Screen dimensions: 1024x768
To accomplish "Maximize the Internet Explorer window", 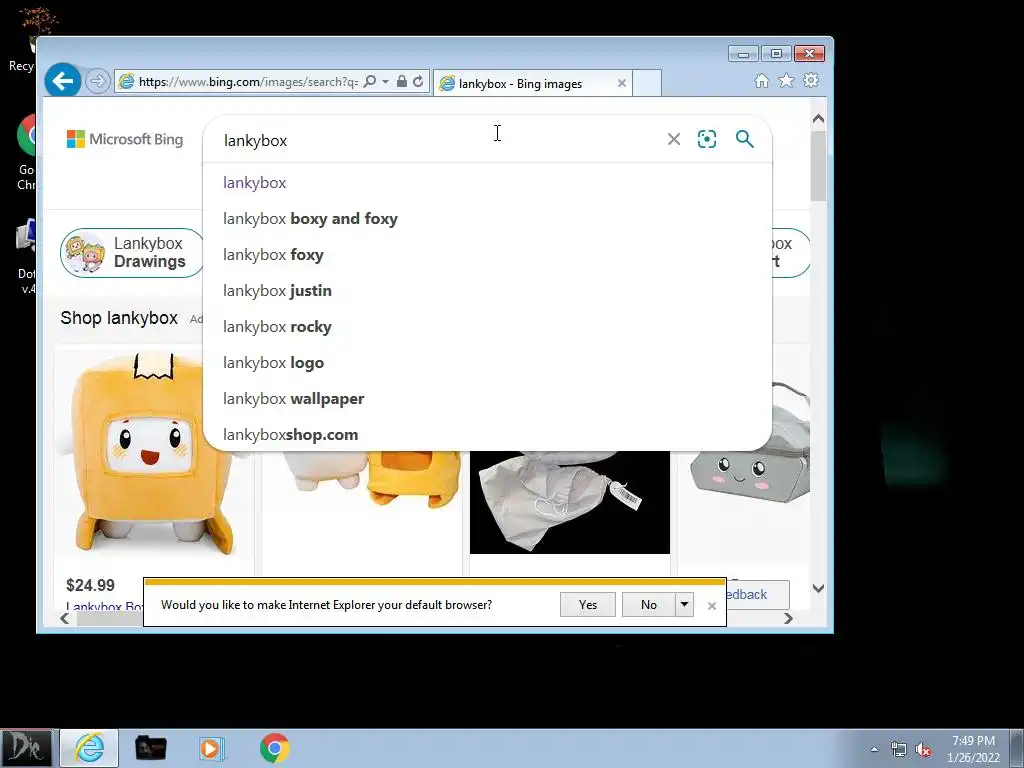I will (x=776, y=54).
